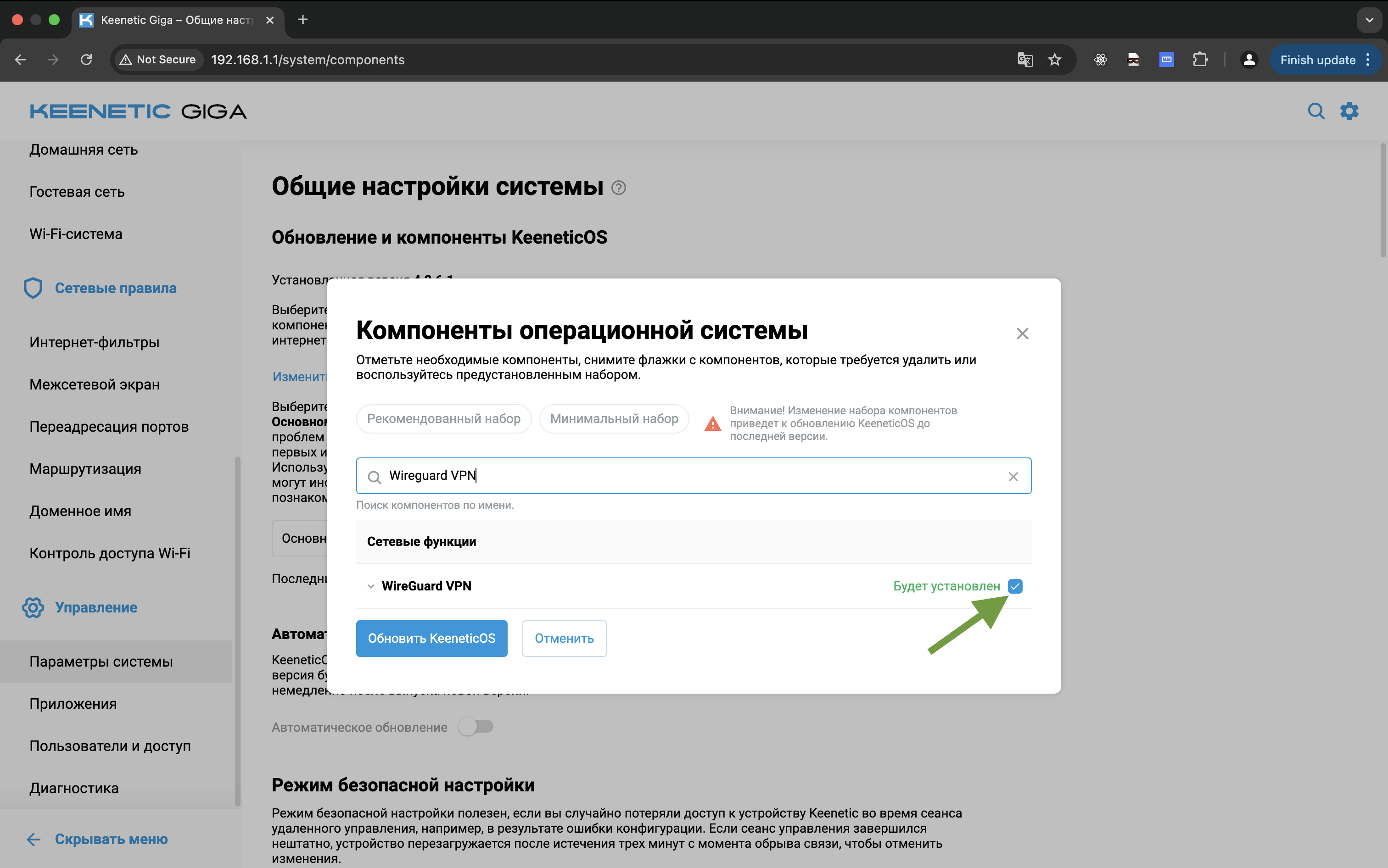
Task: Click the gear icon beside Управление
Action: (33, 607)
